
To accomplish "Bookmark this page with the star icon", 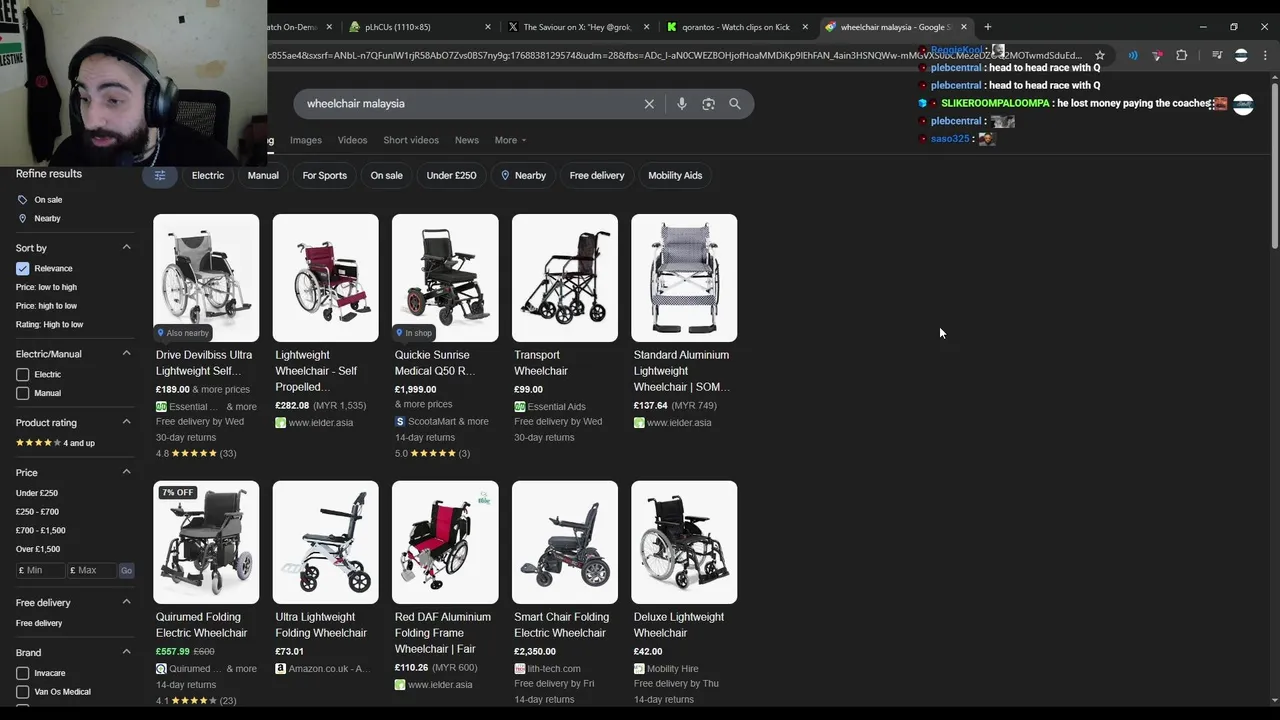I will pos(1100,56).
